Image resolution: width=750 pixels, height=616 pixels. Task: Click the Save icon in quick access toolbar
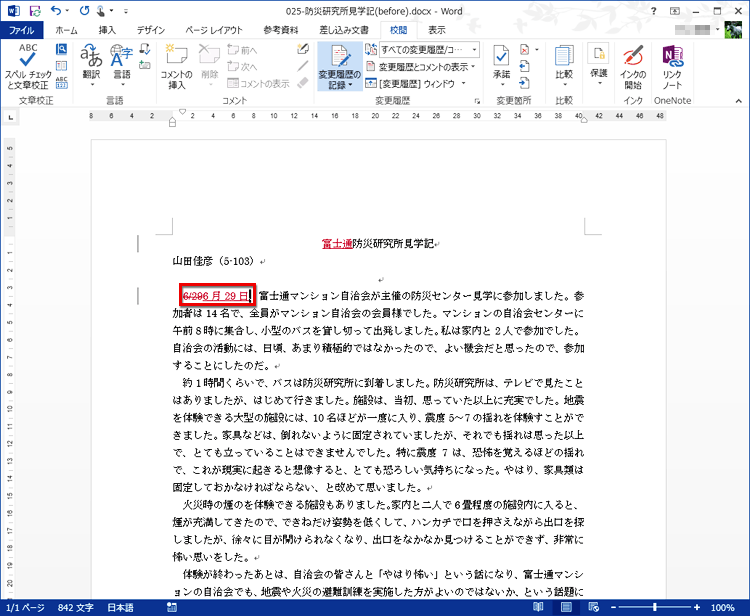pos(35,11)
